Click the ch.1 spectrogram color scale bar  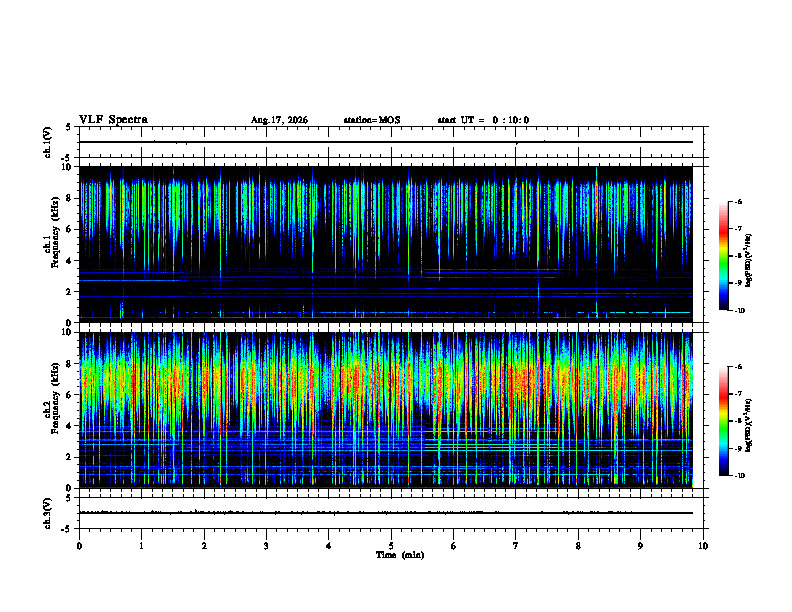[723, 256]
